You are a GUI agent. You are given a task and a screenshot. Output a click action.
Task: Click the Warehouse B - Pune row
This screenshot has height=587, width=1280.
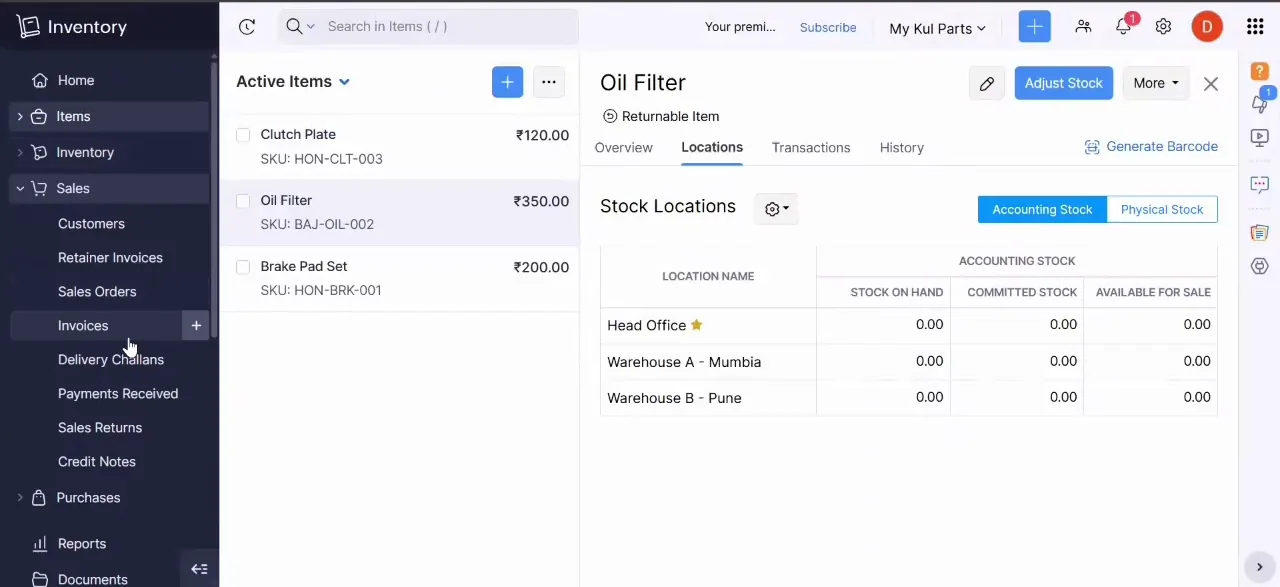(908, 398)
